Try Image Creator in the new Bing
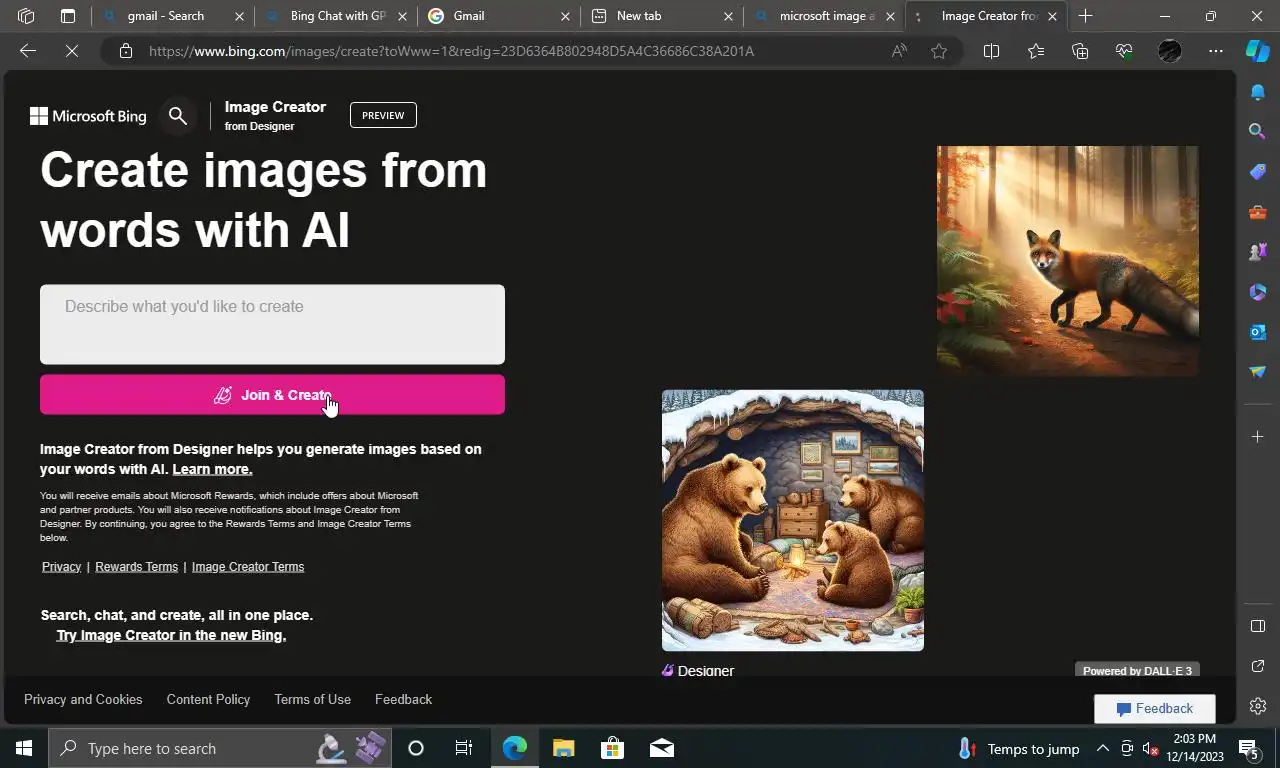Image resolution: width=1280 pixels, height=768 pixels. tap(171, 635)
